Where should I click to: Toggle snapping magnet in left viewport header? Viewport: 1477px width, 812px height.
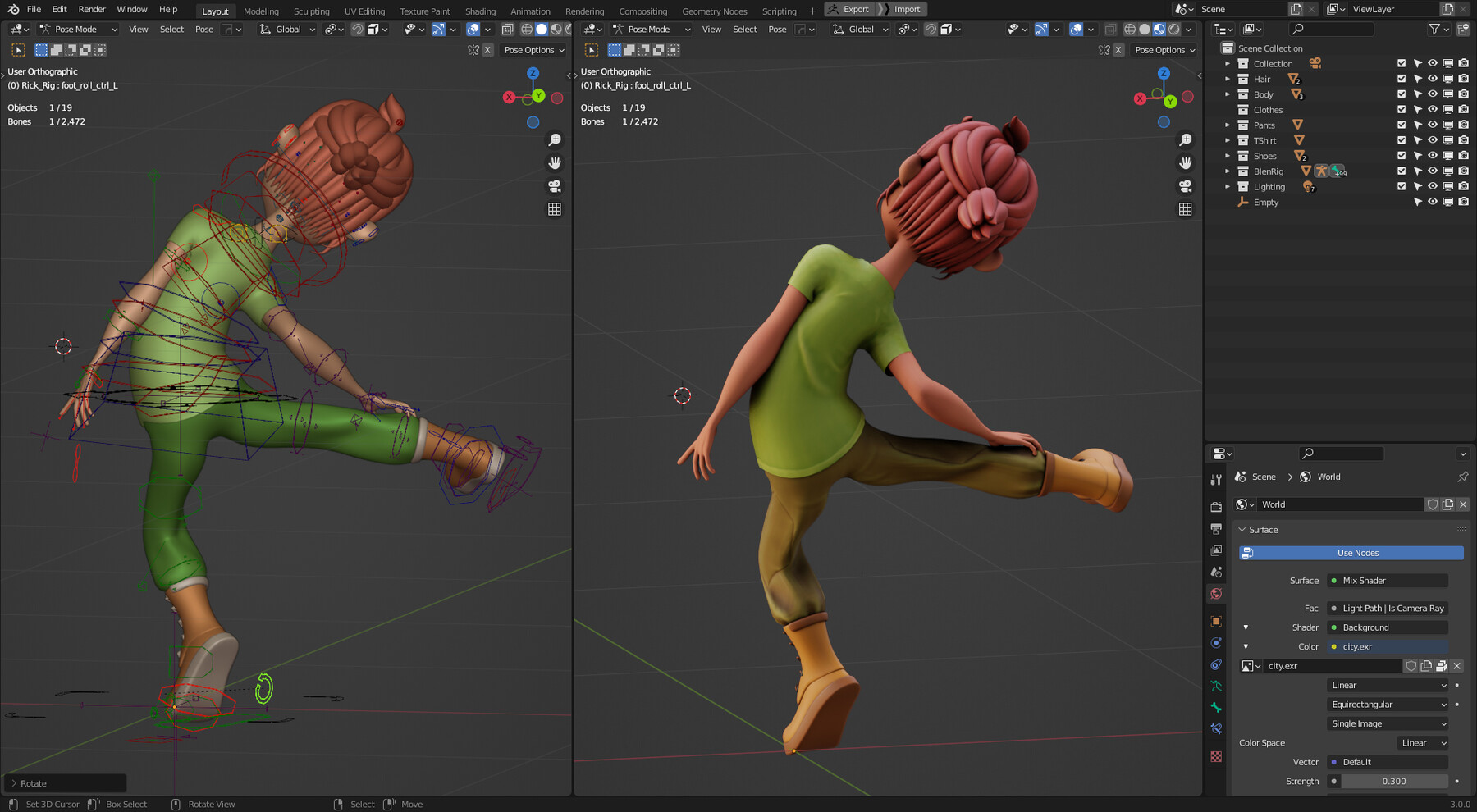tap(357, 30)
